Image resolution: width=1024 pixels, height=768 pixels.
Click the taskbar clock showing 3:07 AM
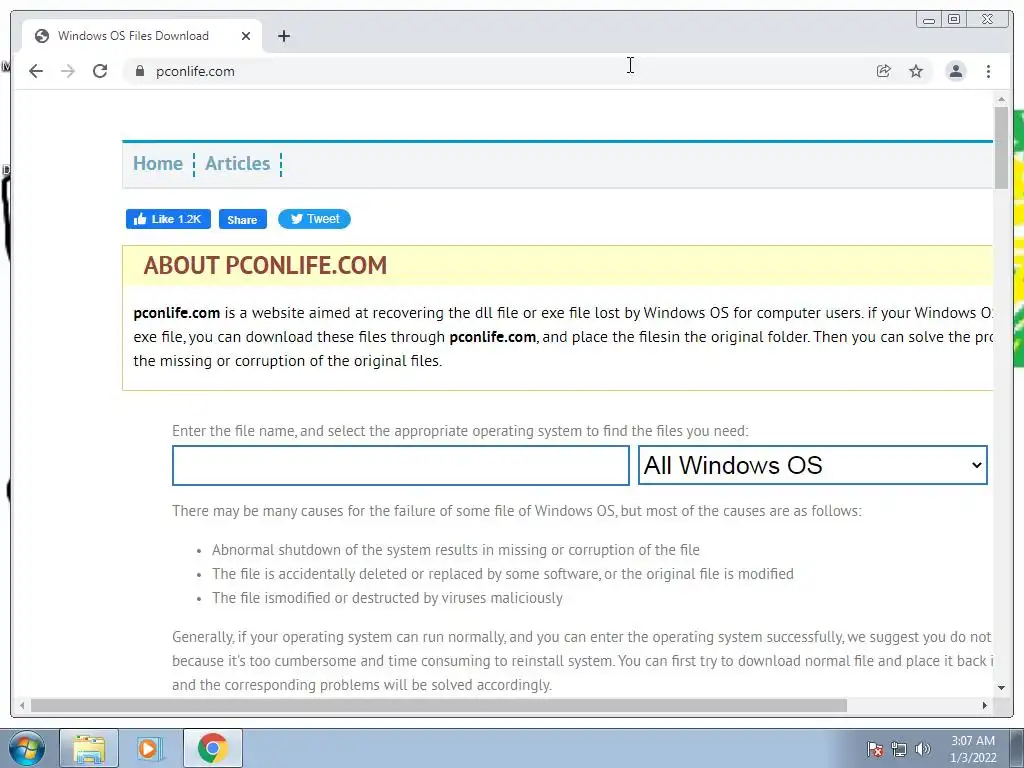(972, 749)
